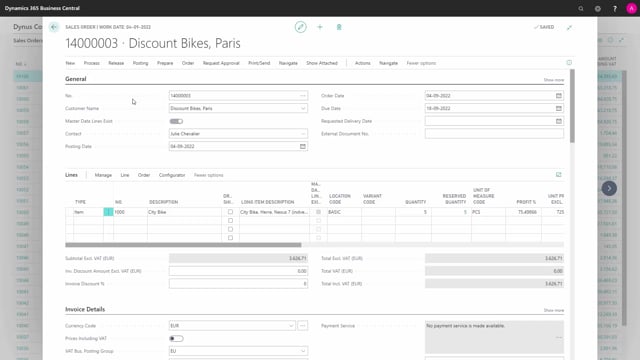This screenshot has width=640, height=360.
Task: Open the settings gear in top bar
Action: click(598, 8)
